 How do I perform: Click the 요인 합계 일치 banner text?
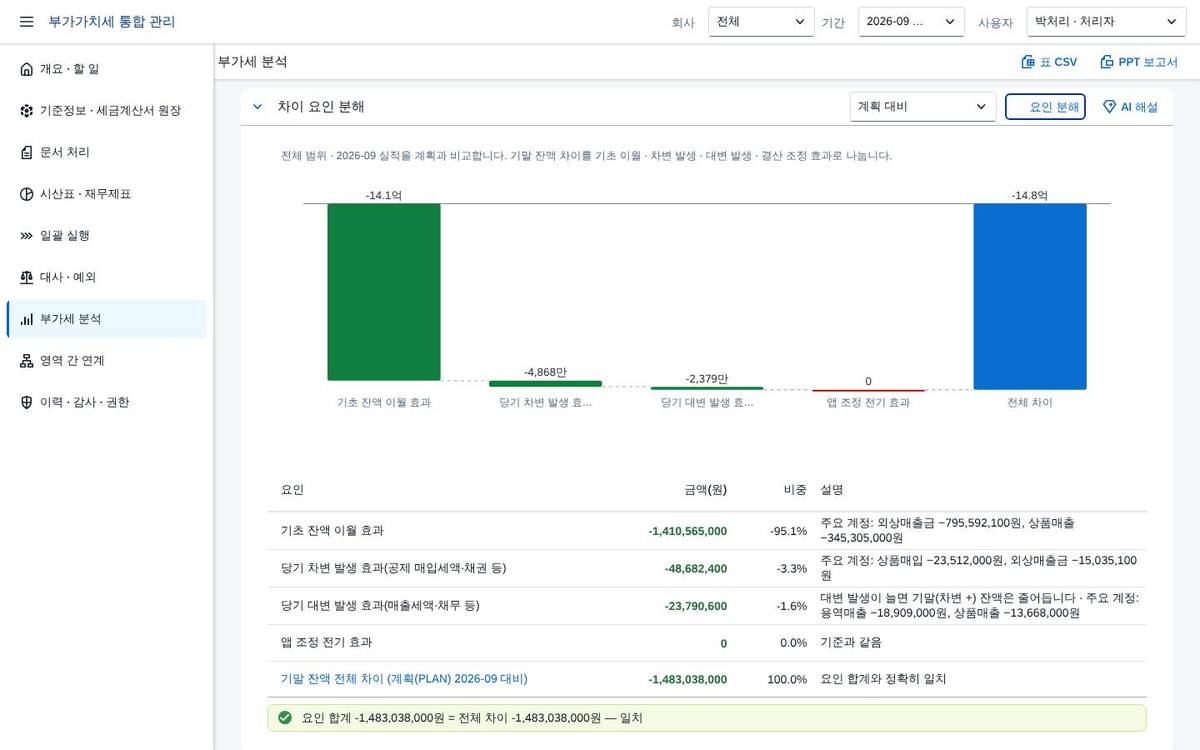(x=472, y=718)
